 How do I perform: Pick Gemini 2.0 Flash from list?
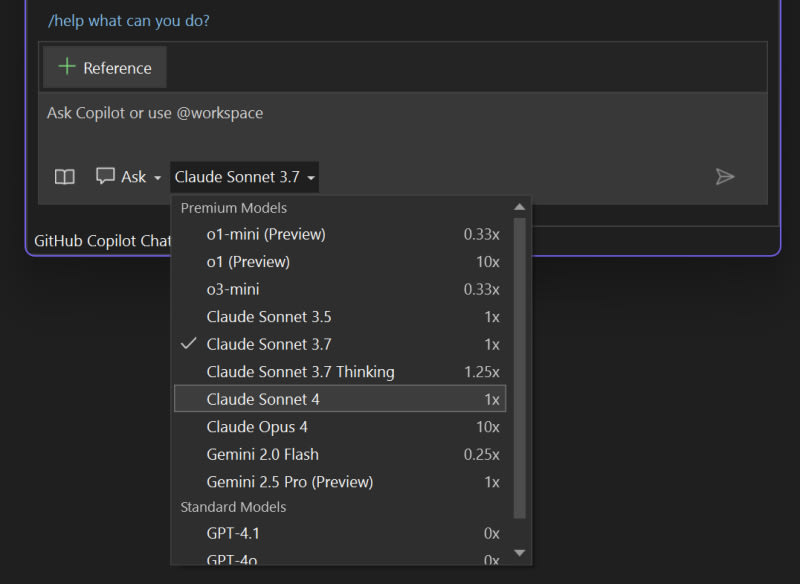pyautogui.click(x=340, y=454)
